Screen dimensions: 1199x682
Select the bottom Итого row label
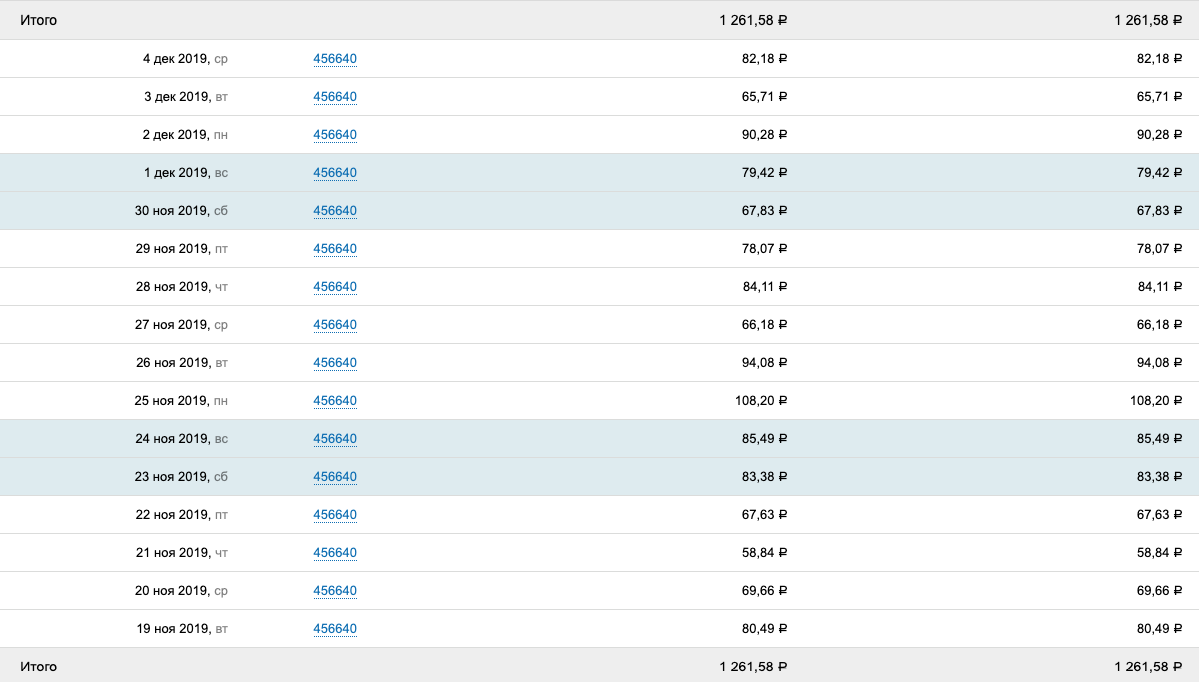point(38,667)
